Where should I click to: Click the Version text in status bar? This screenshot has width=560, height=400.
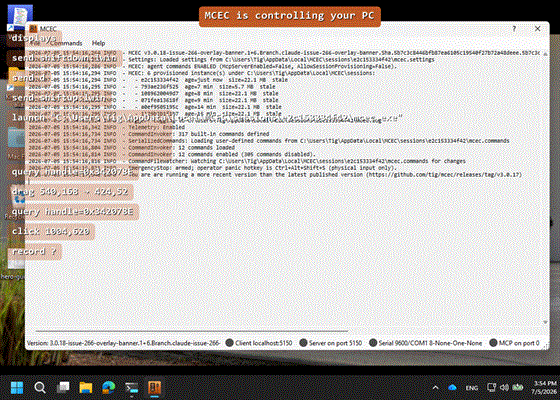tap(124, 343)
